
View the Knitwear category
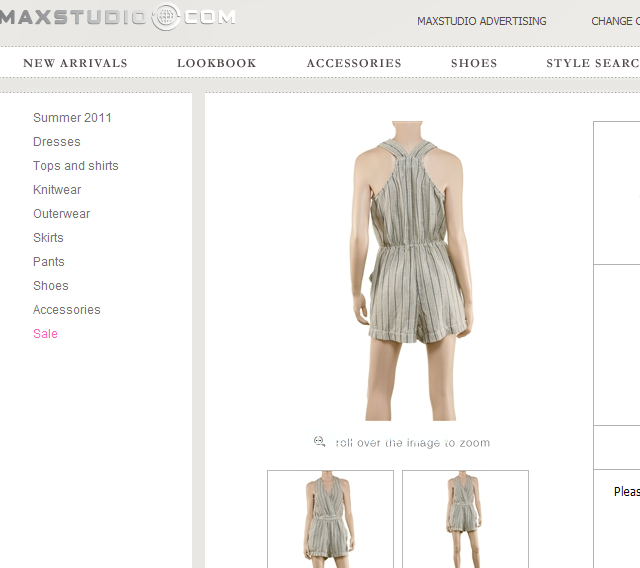[x=57, y=190]
